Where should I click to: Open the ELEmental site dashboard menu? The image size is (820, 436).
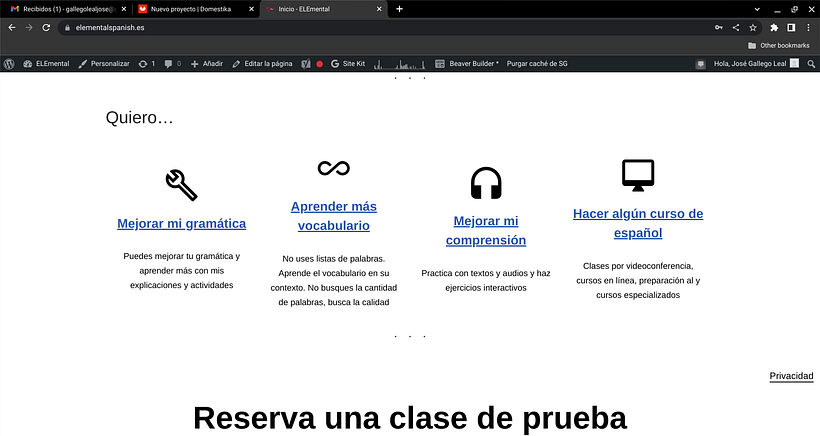(x=47, y=64)
